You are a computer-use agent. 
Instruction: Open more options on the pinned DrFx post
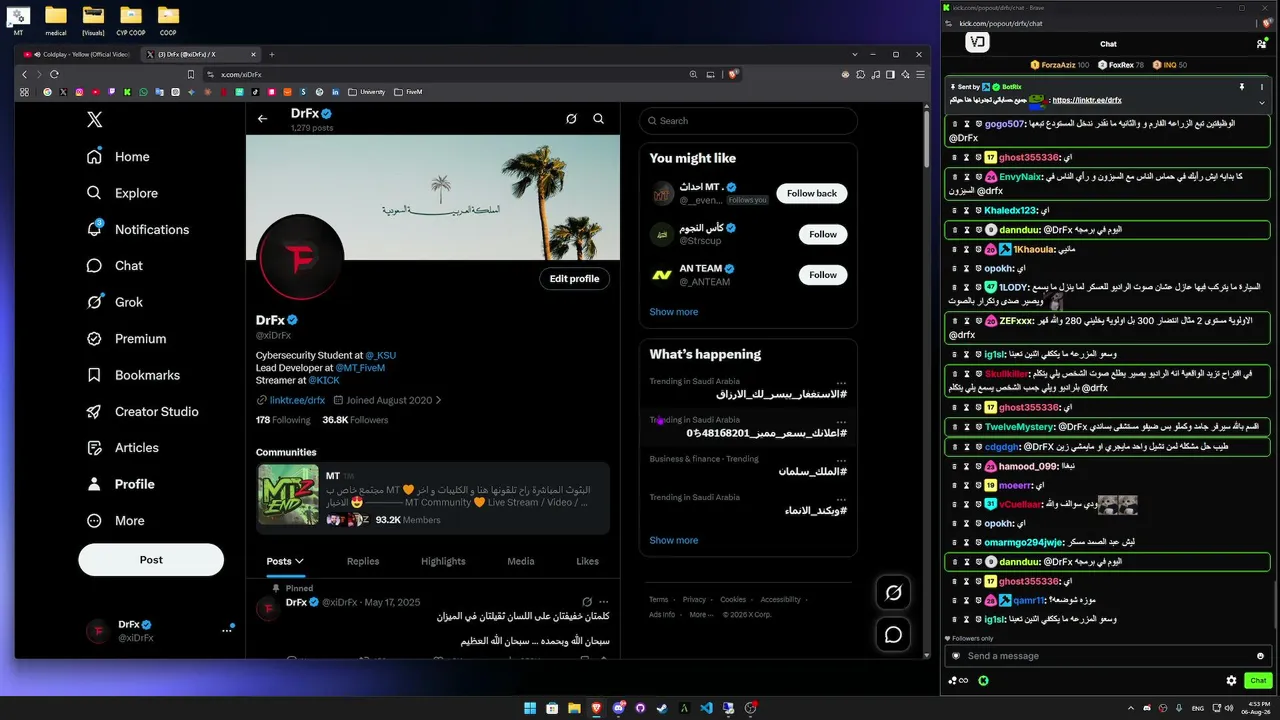tap(603, 602)
